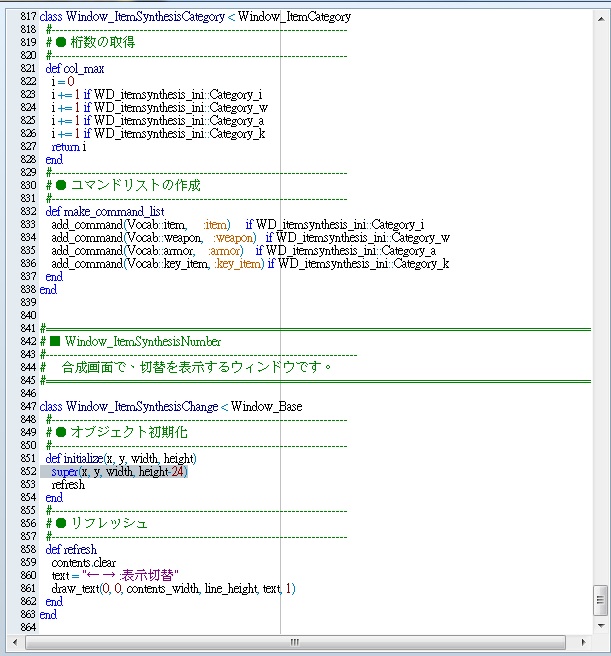Screen dimensions: 611x656
Task: Click add_command line for Vocab::key_item
Action: pos(250,264)
